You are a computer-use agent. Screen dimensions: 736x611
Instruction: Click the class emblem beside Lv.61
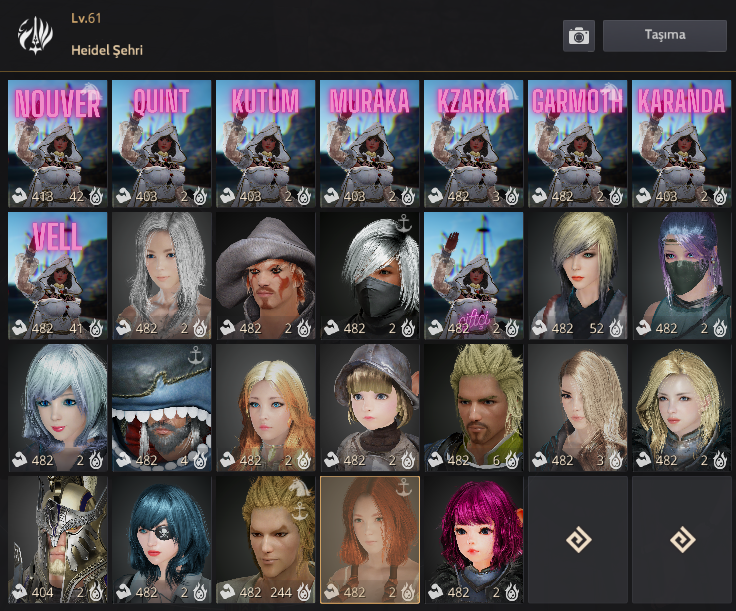pyautogui.click(x=35, y=35)
